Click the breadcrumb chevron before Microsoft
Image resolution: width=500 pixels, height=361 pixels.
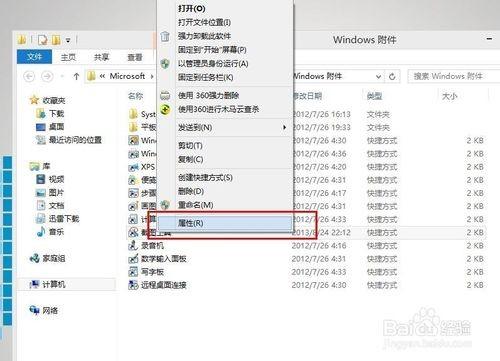click(102, 76)
